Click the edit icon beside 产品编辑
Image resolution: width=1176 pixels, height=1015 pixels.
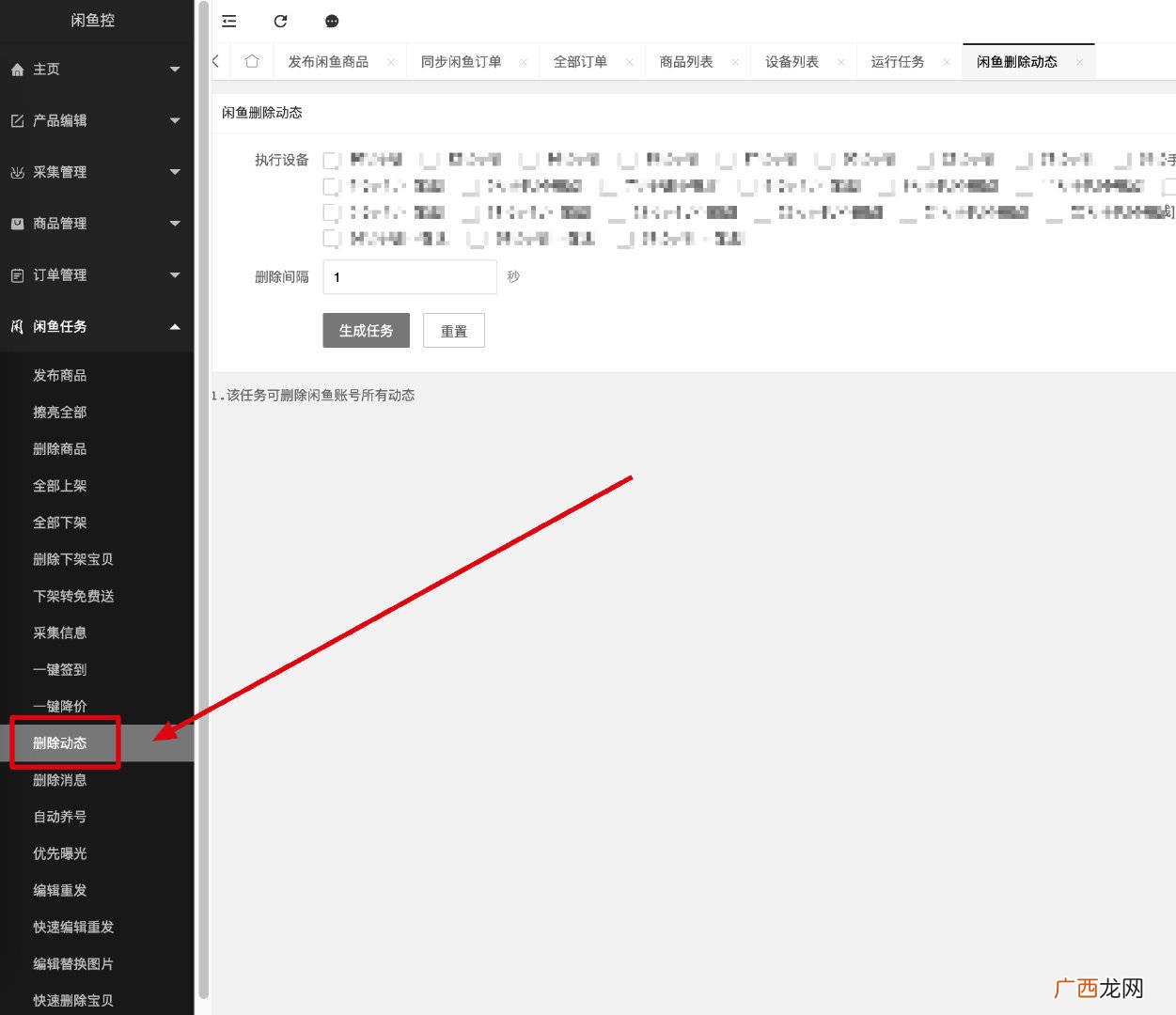(17, 120)
